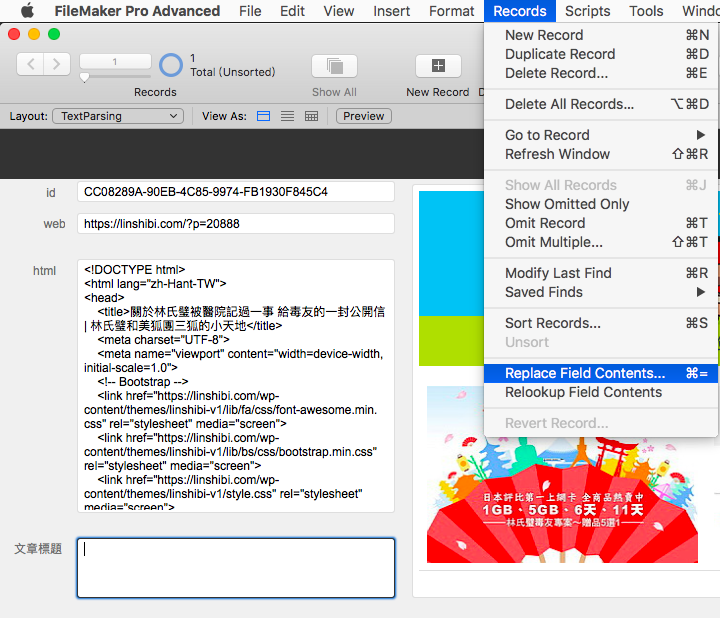Screen dimensions: 720x618
Task: Open the View menu
Action: coord(339,11)
